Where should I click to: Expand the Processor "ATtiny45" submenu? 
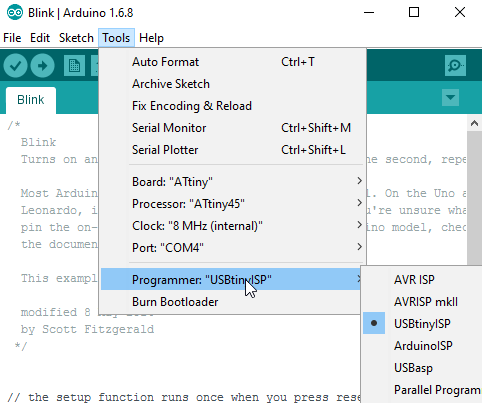tap(232, 204)
